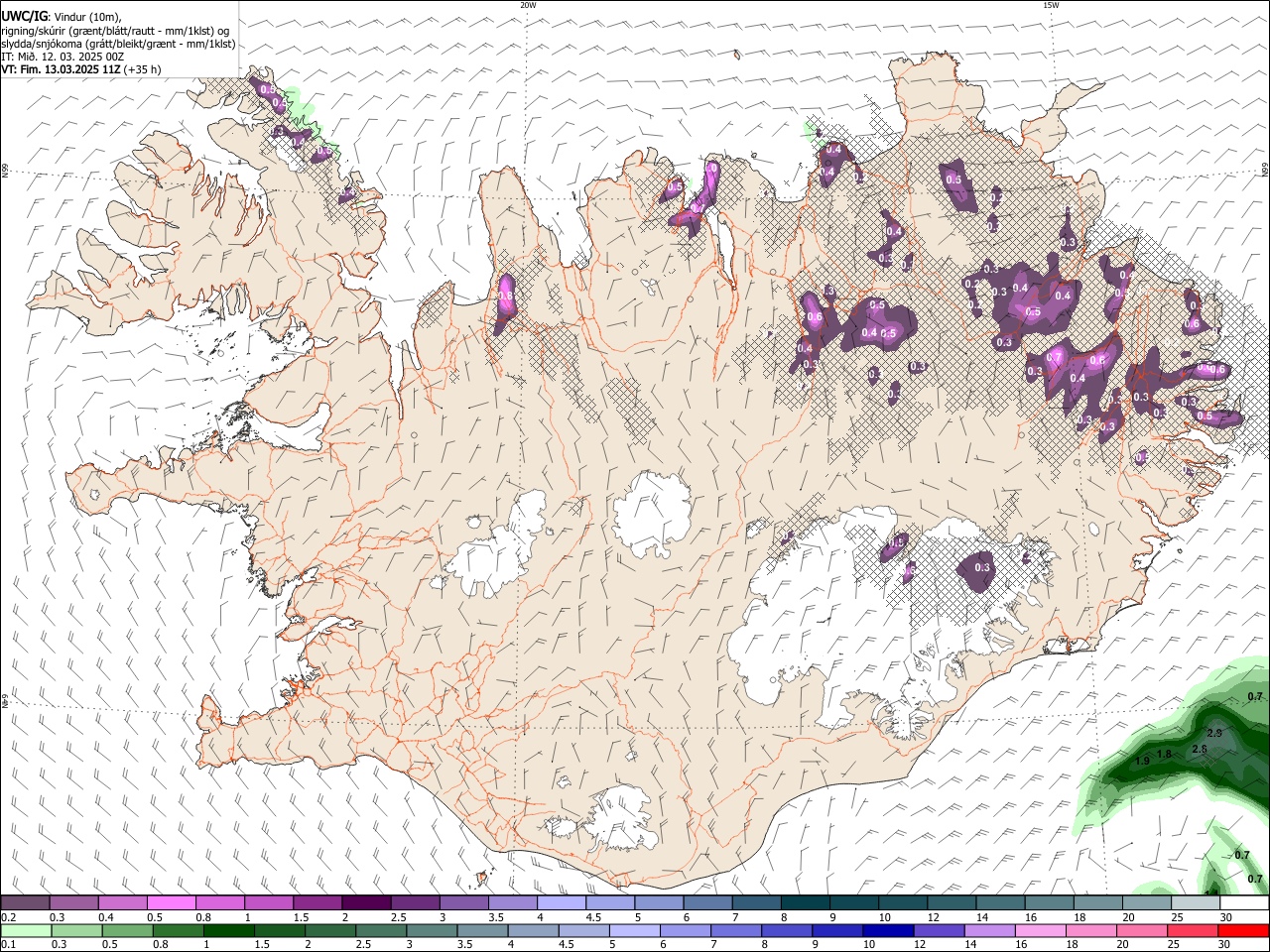Image resolution: width=1270 pixels, height=952 pixels.
Task: Click the lower scale swatch starting at 14
Action: coord(989,930)
